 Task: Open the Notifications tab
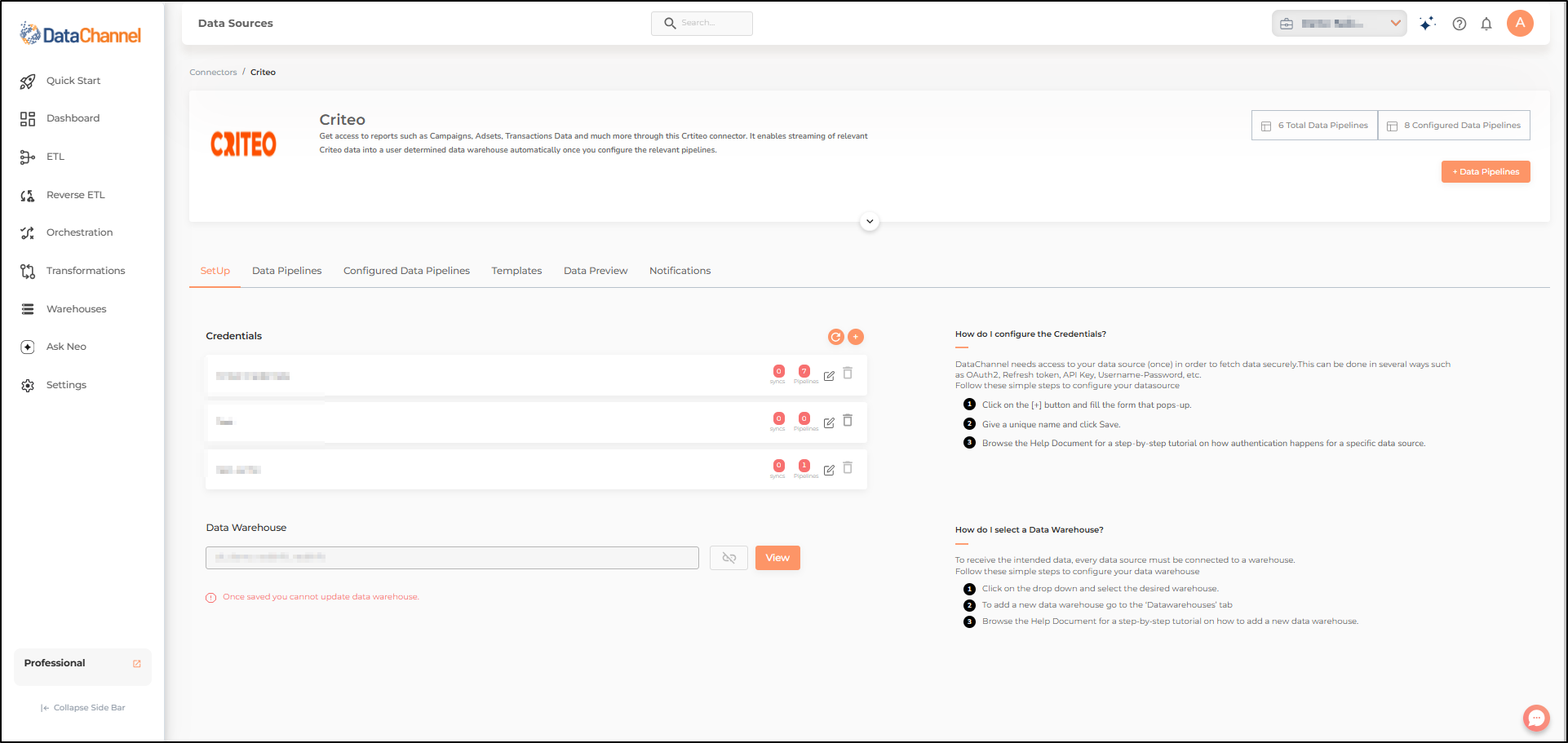point(680,271)
